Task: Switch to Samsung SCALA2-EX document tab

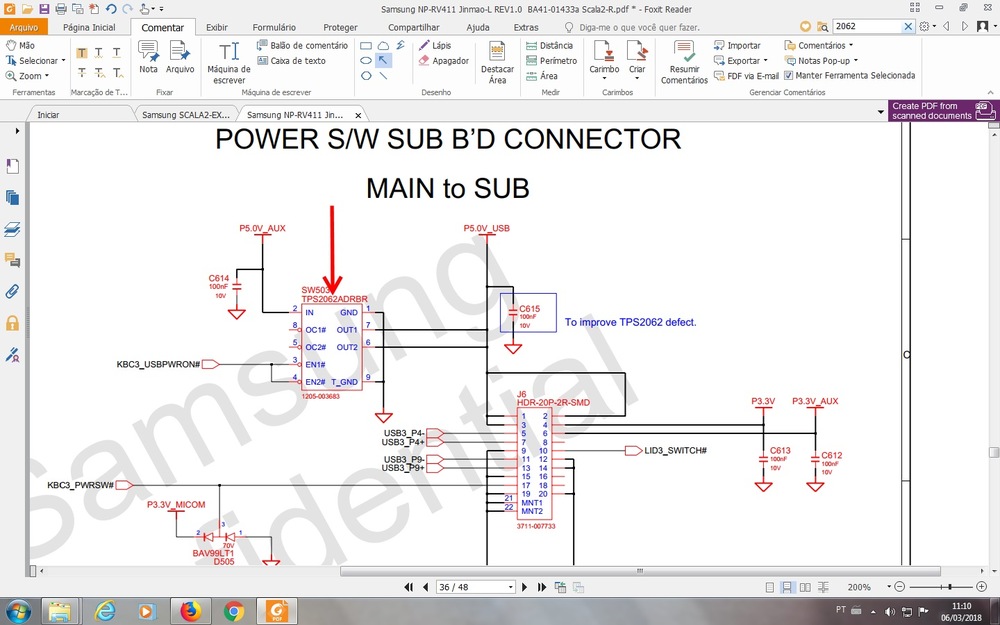Action: [x=185, y=115]
